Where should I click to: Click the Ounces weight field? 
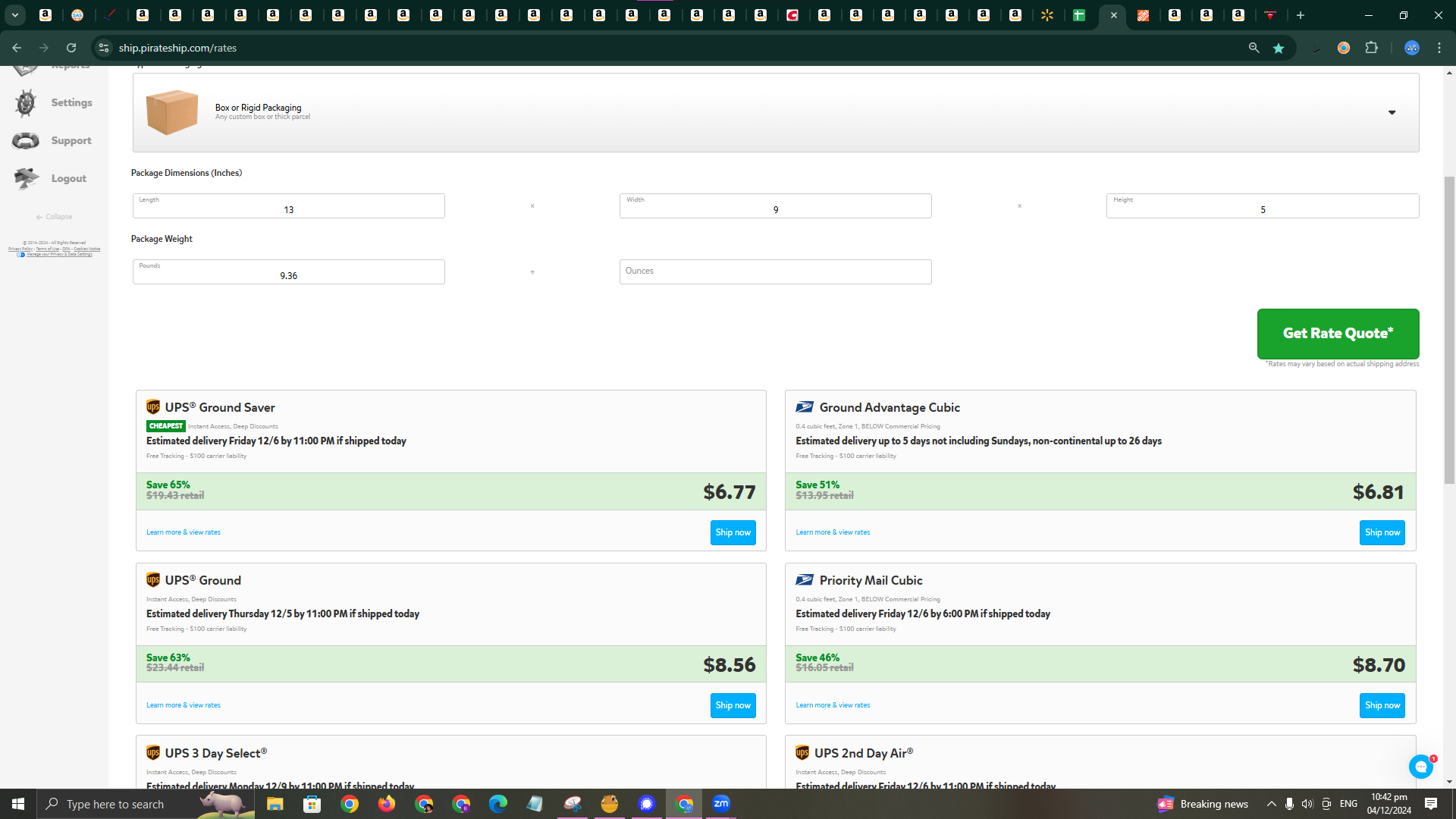pyautogui.click(x=775, y=272)
